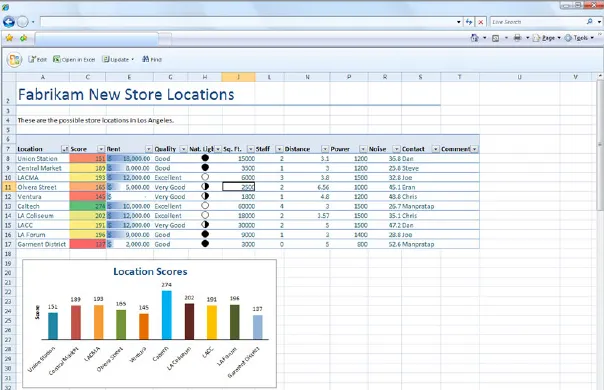Click the full circle icon in Garment District row

(x=205, y=244)
